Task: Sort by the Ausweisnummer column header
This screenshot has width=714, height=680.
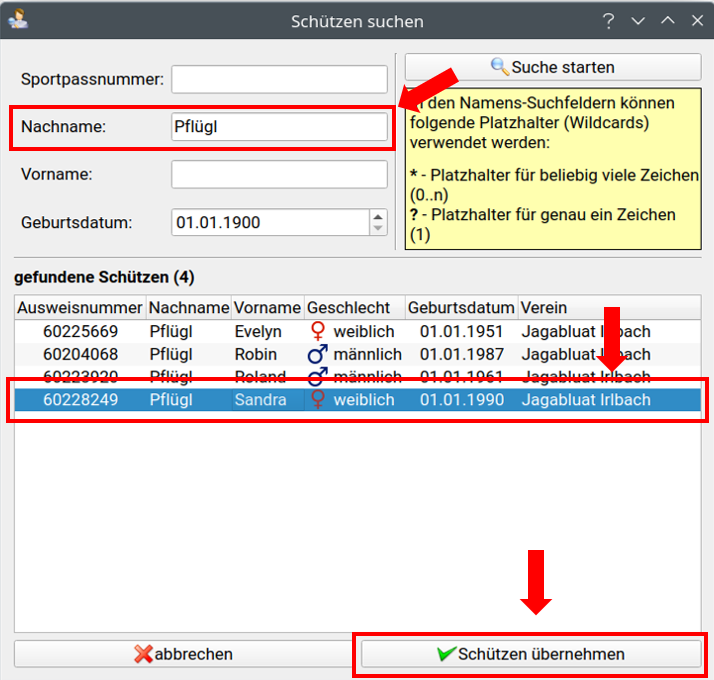Action: tap(80, 307)
